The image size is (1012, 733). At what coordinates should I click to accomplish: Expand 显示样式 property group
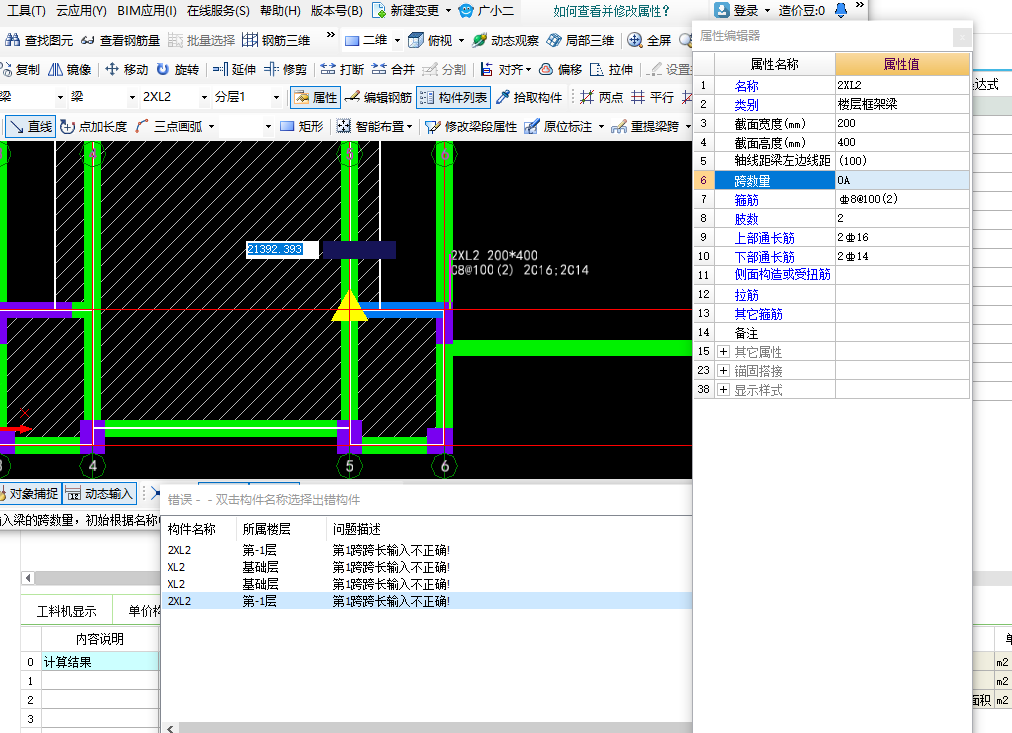[724, 390]
